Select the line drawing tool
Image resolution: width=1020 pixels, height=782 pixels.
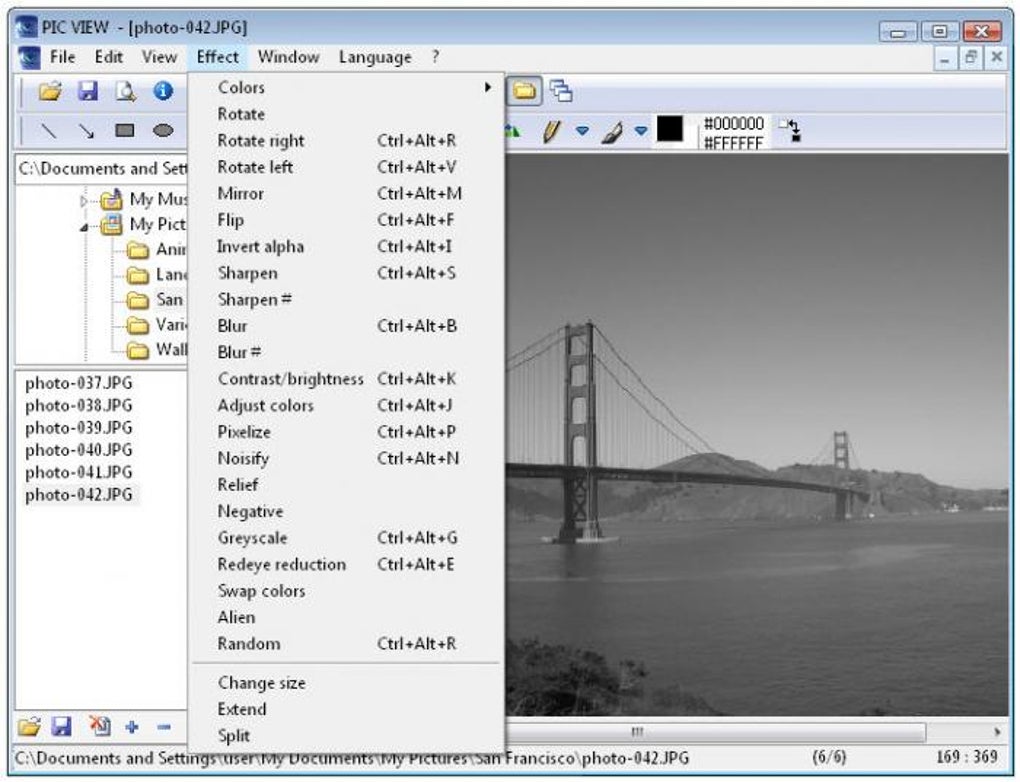pyautogui.click(x=48, y=130)
